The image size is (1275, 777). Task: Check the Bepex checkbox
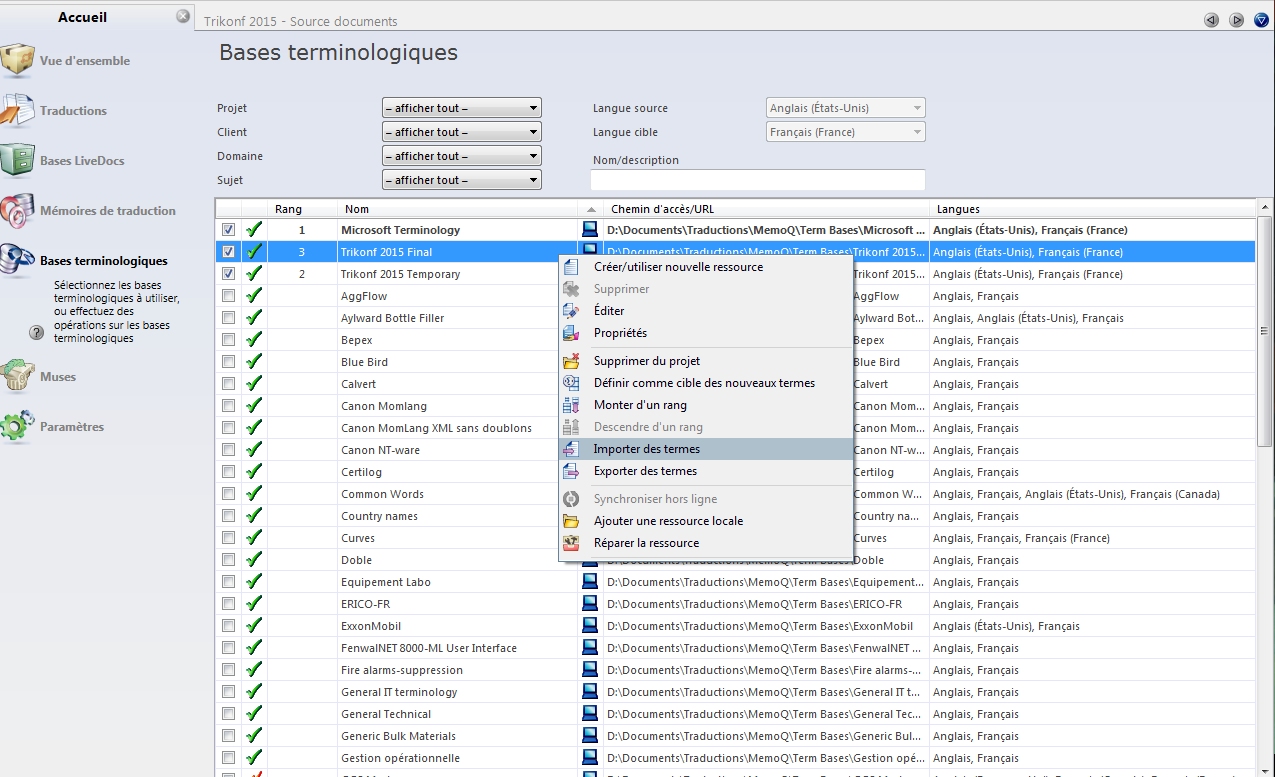point(228,340)
